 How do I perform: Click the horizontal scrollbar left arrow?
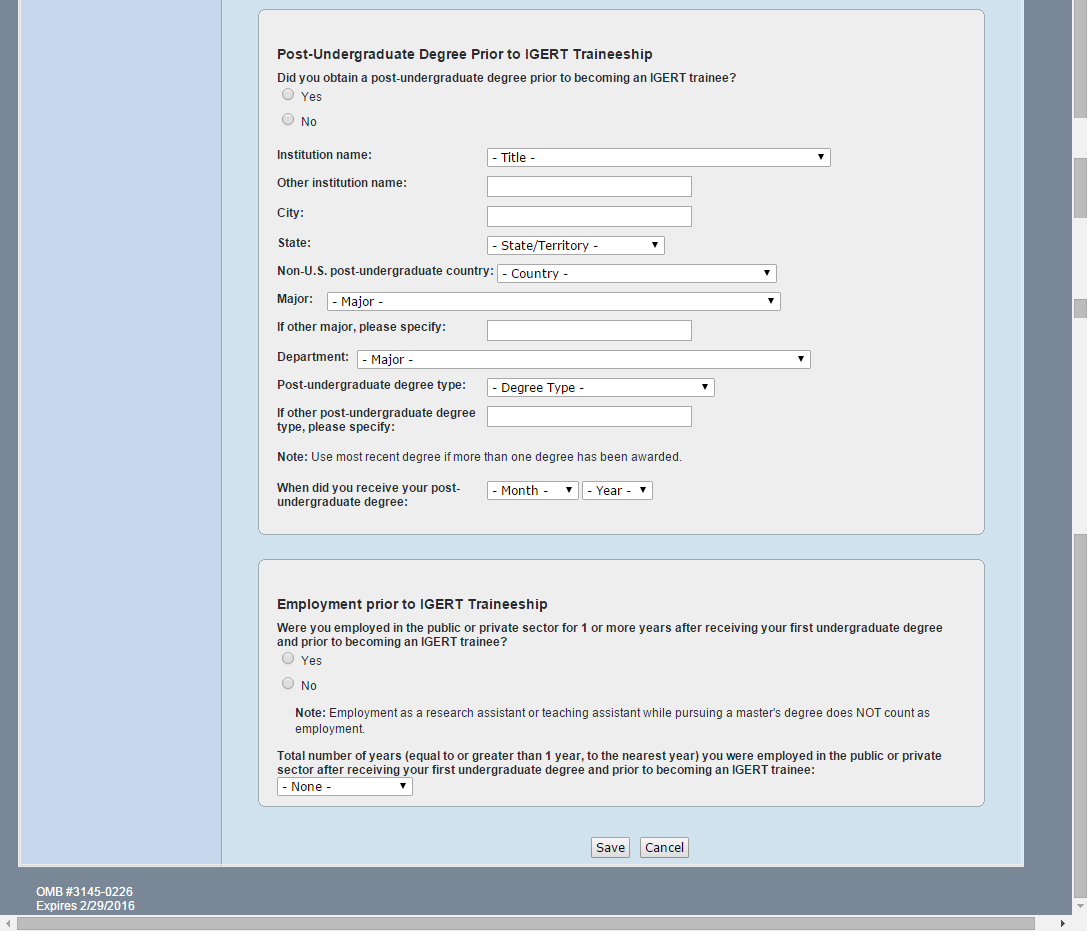(7, 923)
